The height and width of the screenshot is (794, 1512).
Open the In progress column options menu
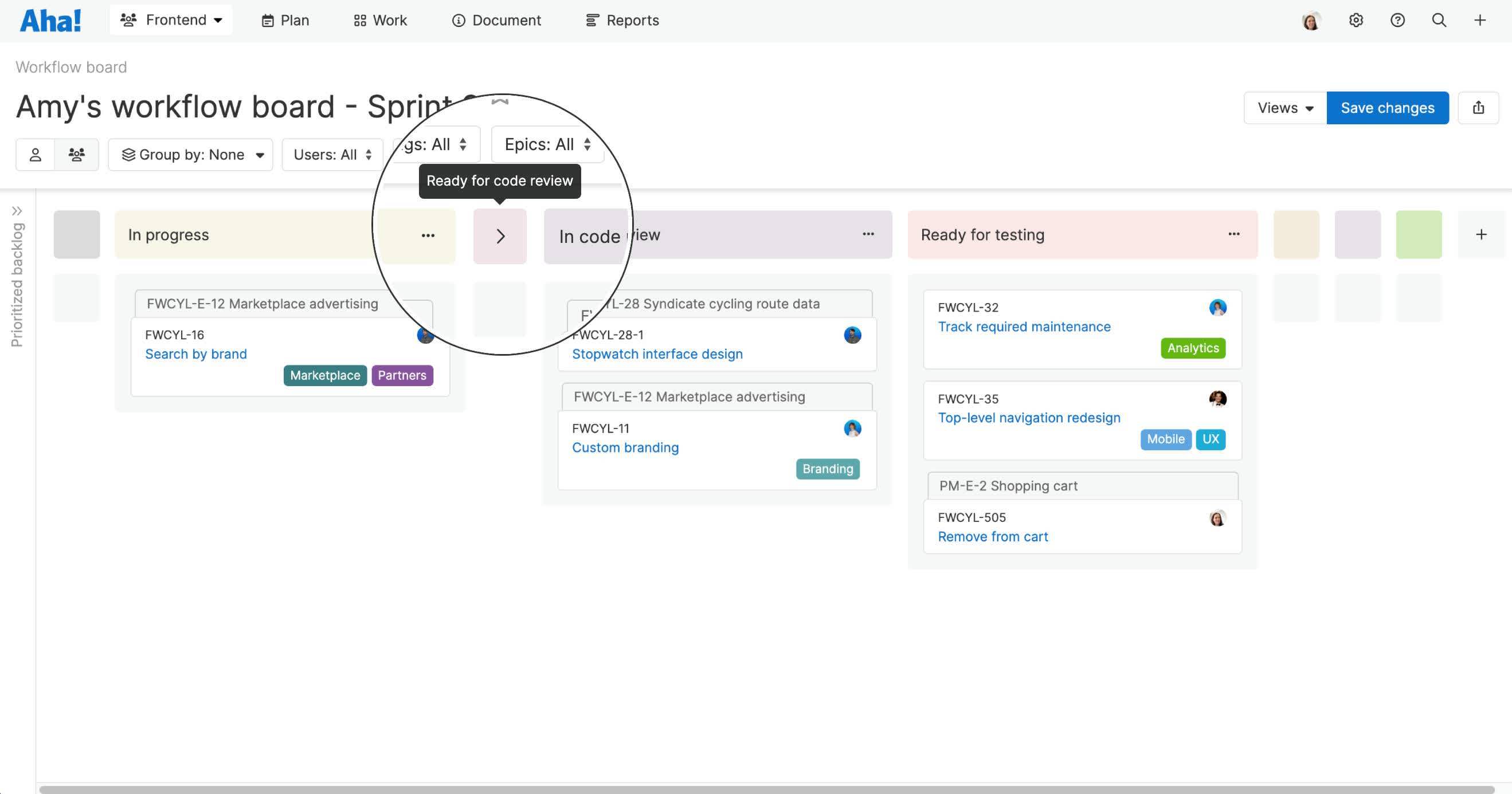point(428,235)
